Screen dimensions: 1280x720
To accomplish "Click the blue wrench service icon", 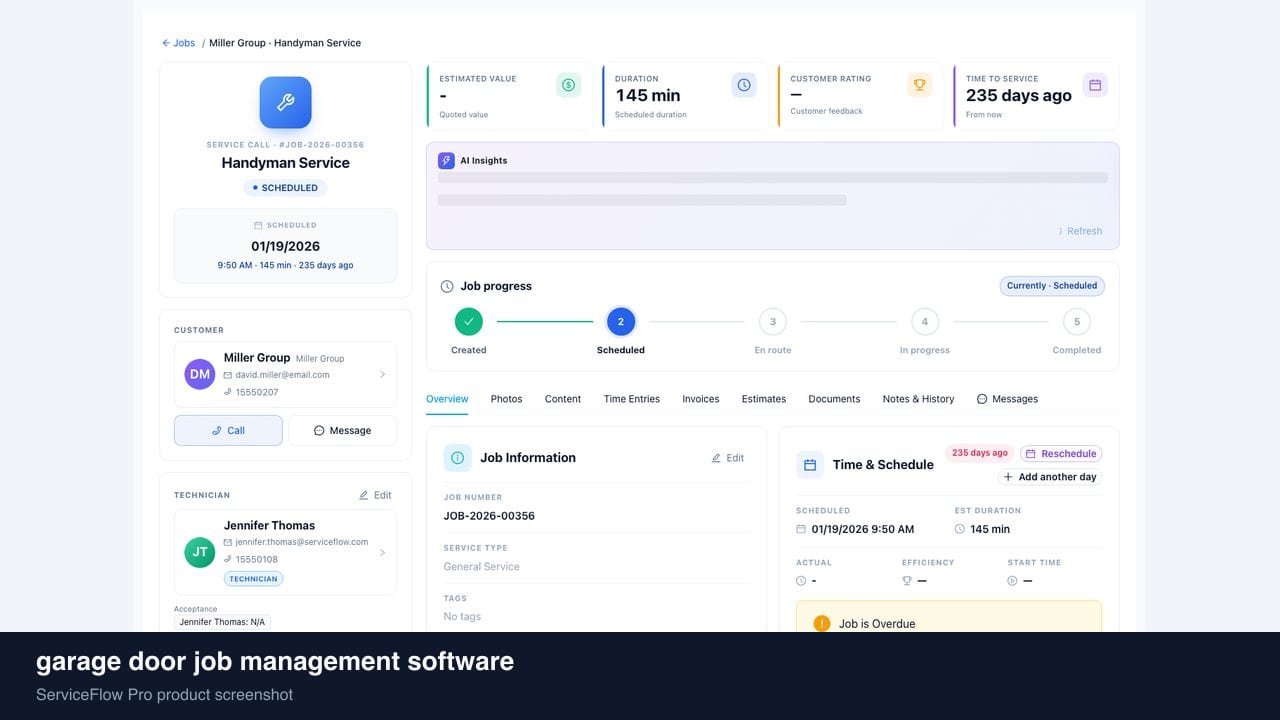I will tap(285, 102).
